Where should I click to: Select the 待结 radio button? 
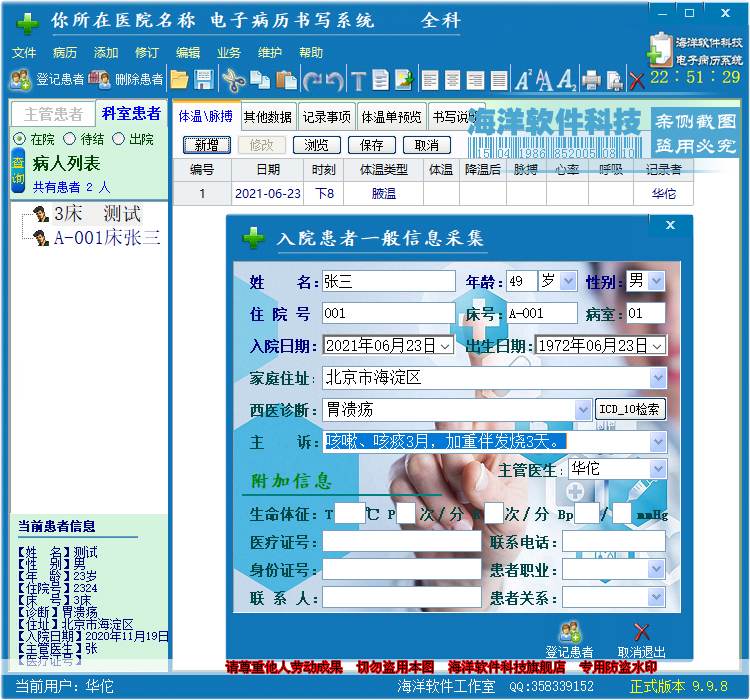pyautogui.click(x=70, y=139)
